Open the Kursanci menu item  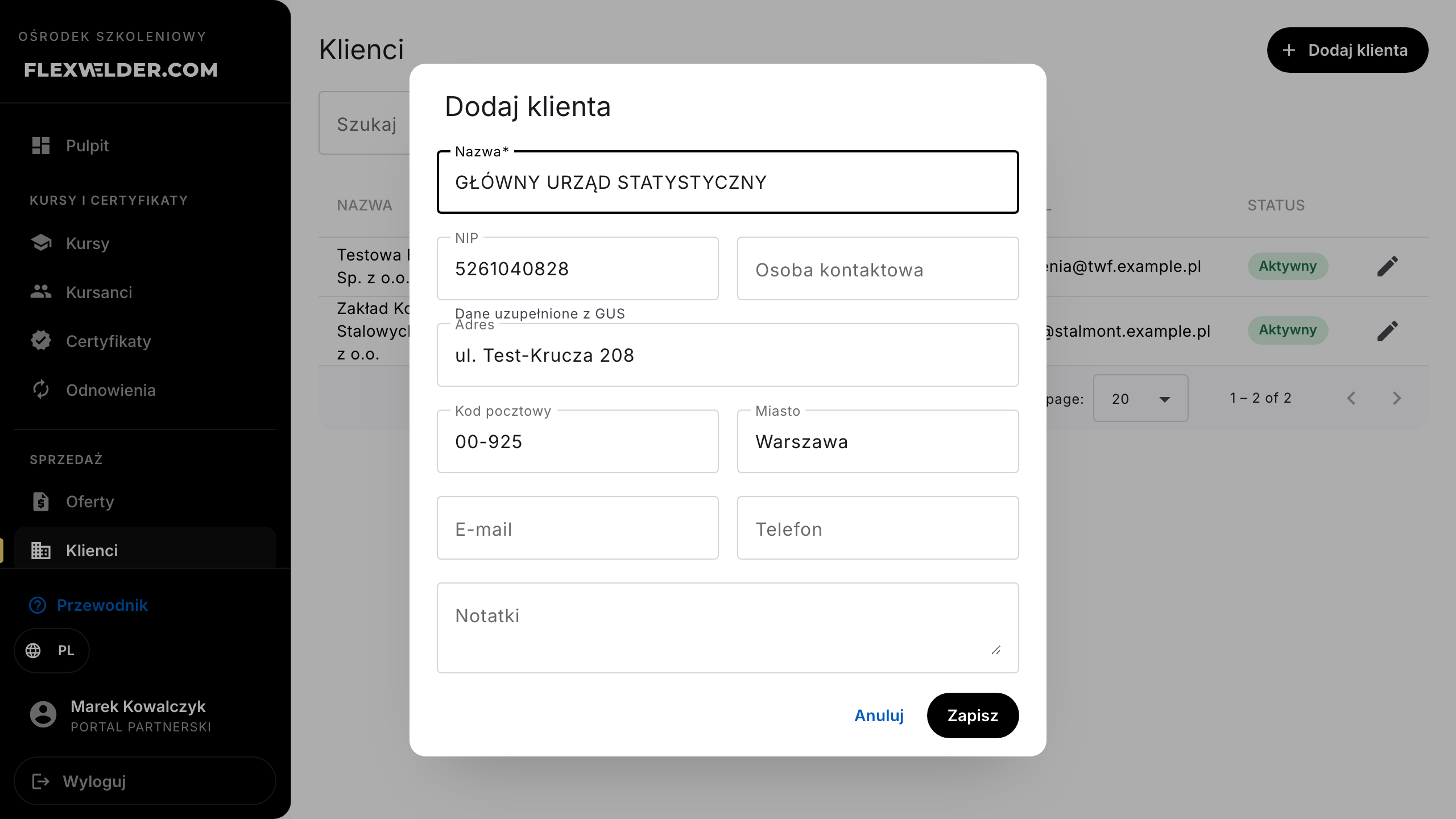click(144, 292)
